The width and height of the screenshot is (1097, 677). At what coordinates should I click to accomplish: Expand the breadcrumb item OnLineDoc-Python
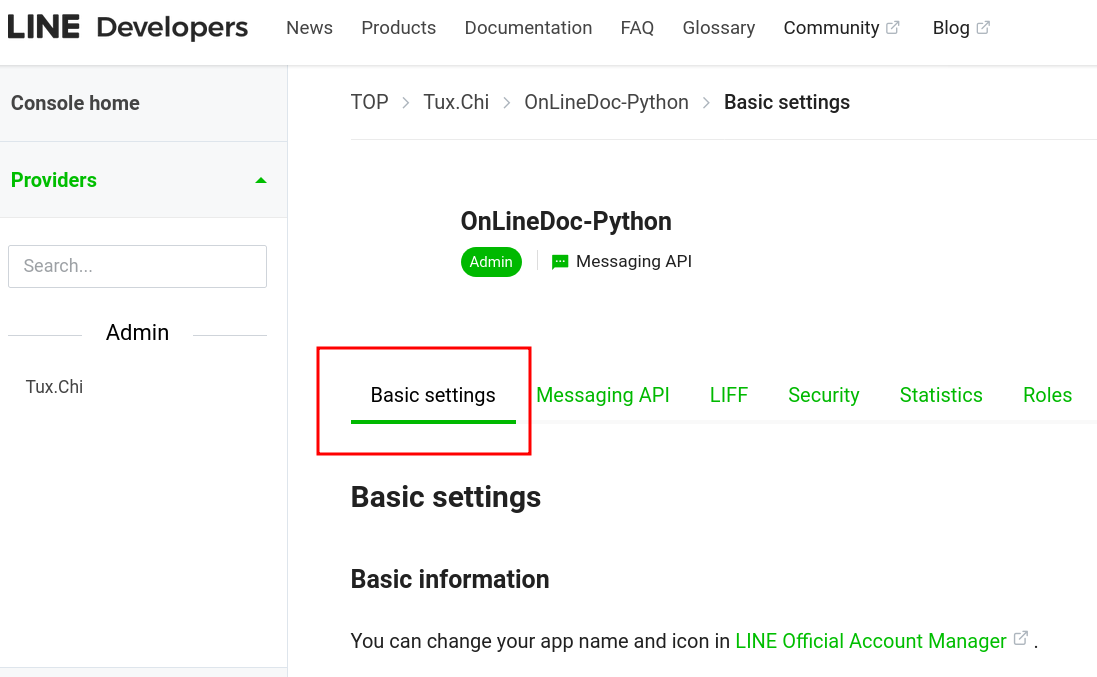pos(606,102)
